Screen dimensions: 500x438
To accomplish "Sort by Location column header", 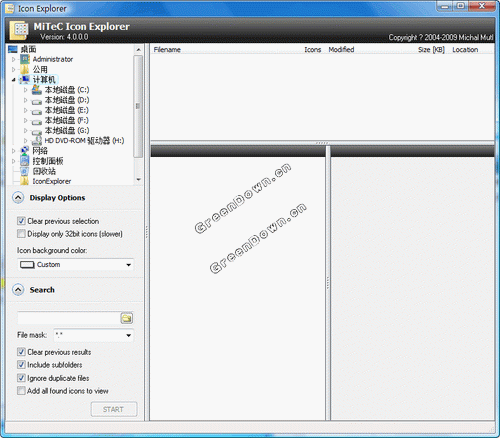I will pos(465,50).
